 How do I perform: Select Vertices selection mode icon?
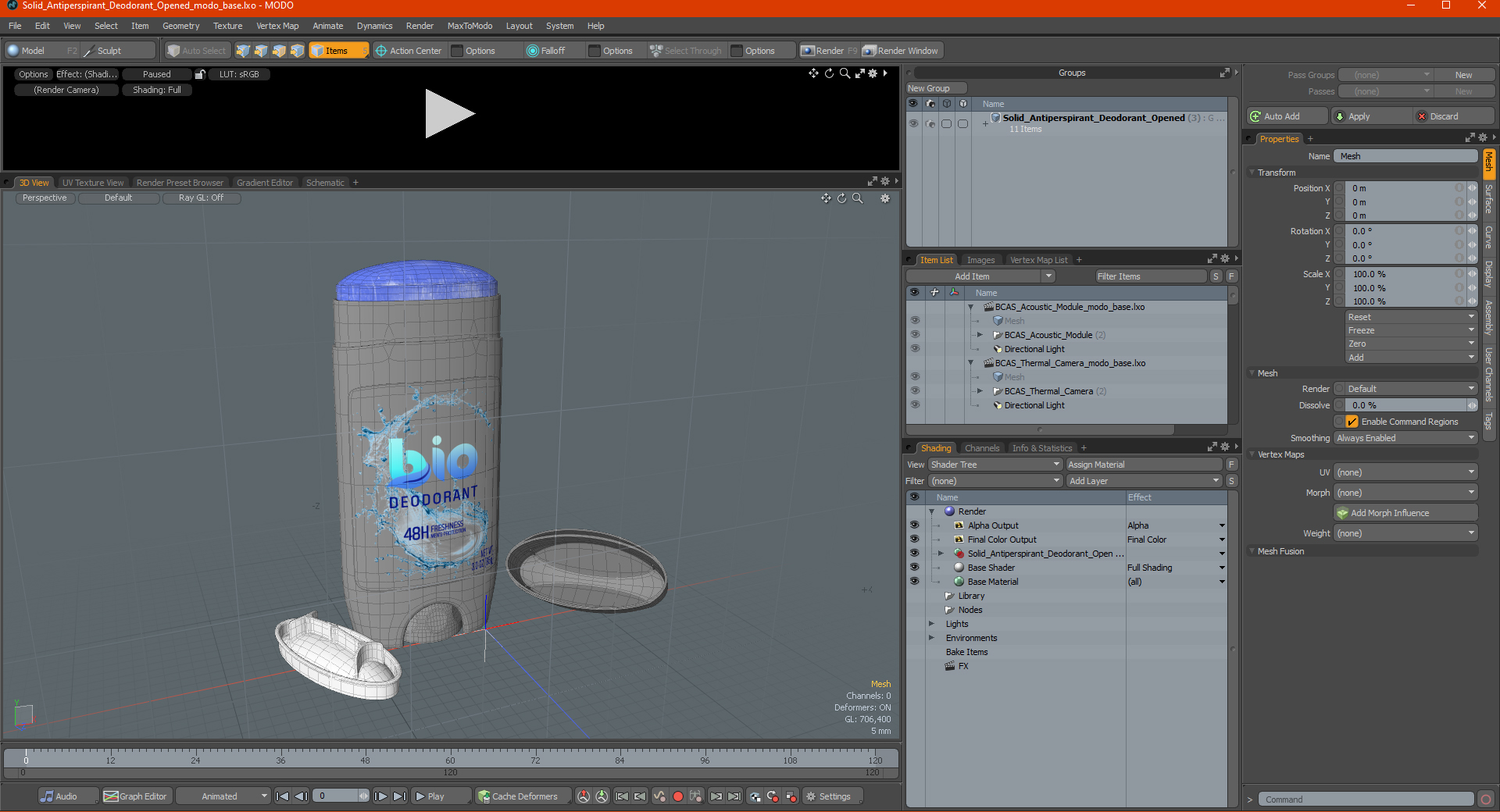coord(243,51)
